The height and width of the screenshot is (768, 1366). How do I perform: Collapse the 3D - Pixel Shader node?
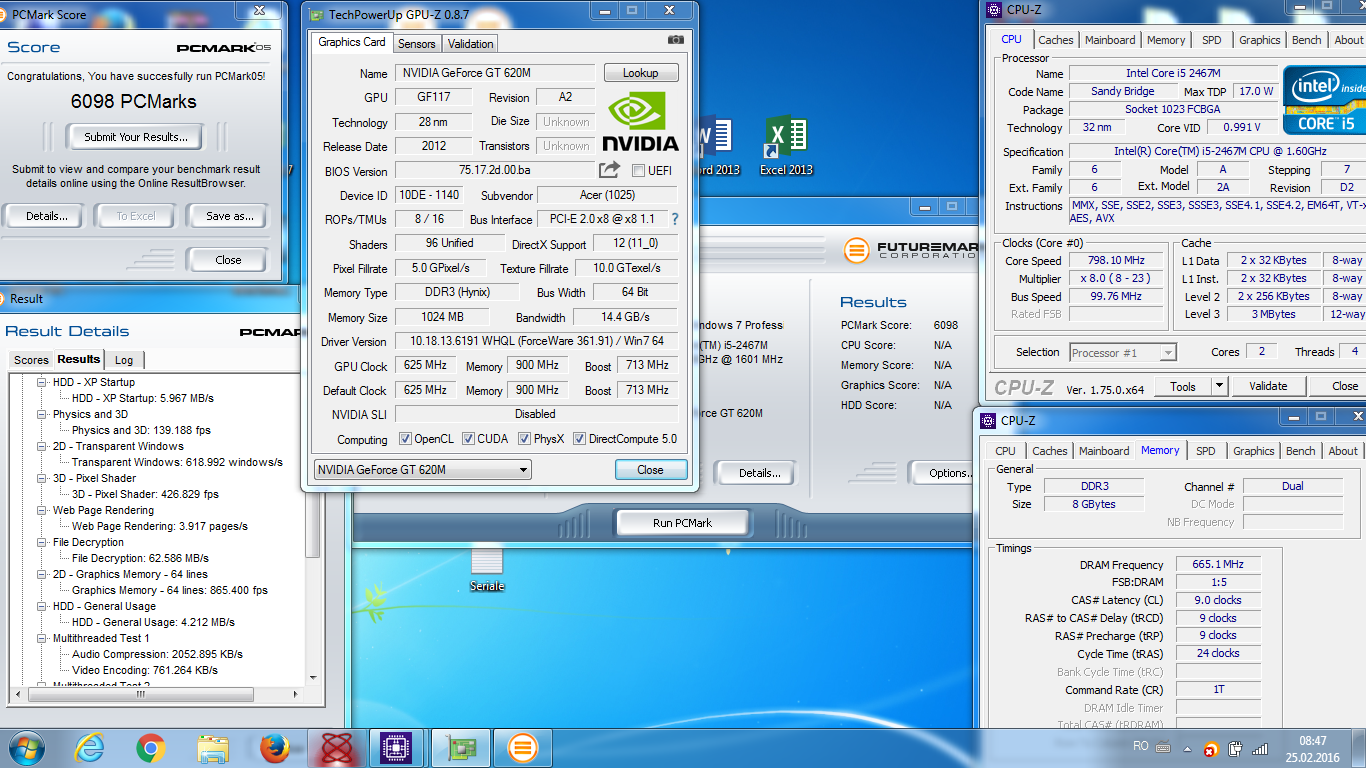click(x=42, y=478)
